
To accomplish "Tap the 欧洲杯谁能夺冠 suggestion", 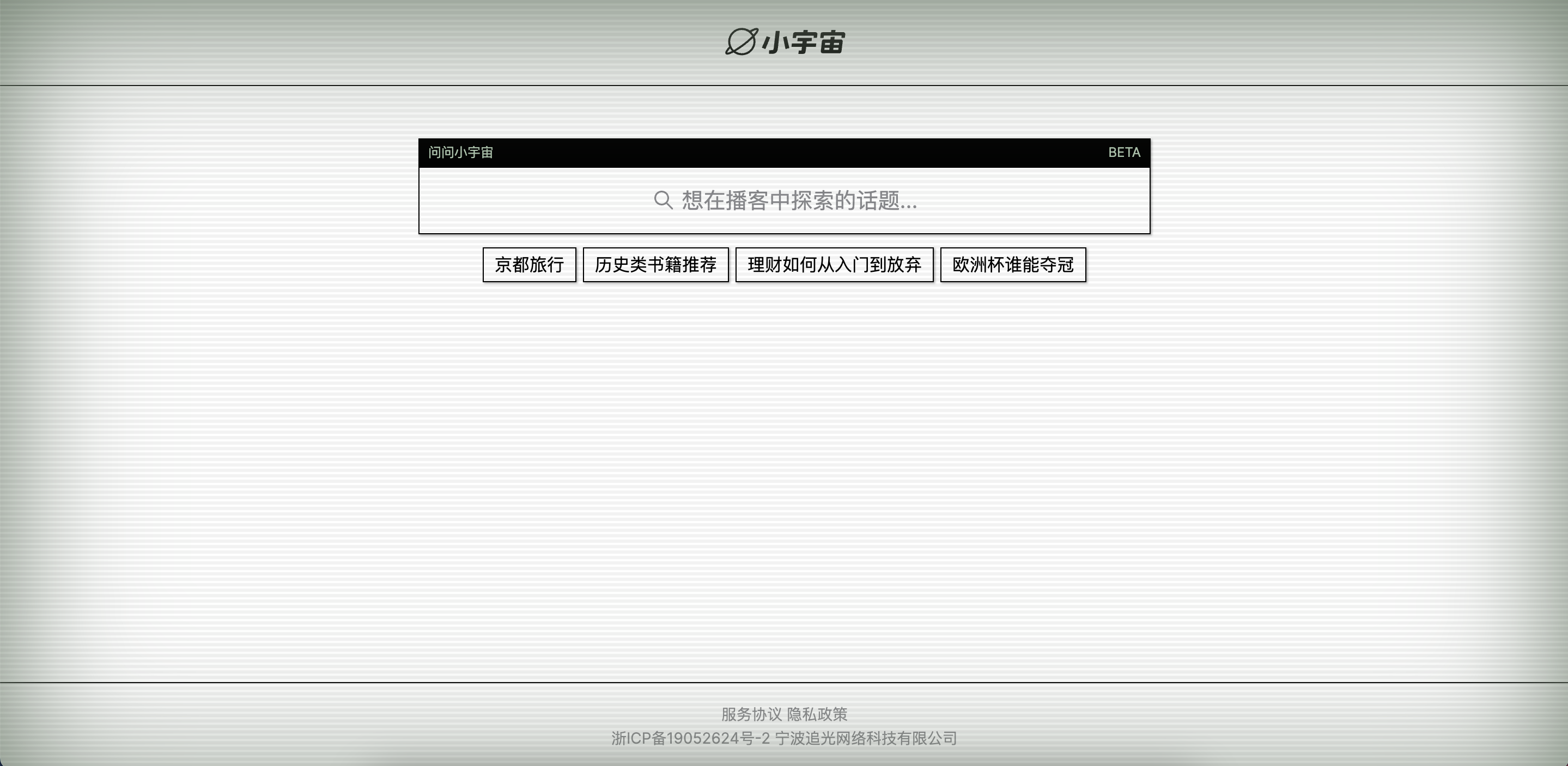I will pos(1013,265).
